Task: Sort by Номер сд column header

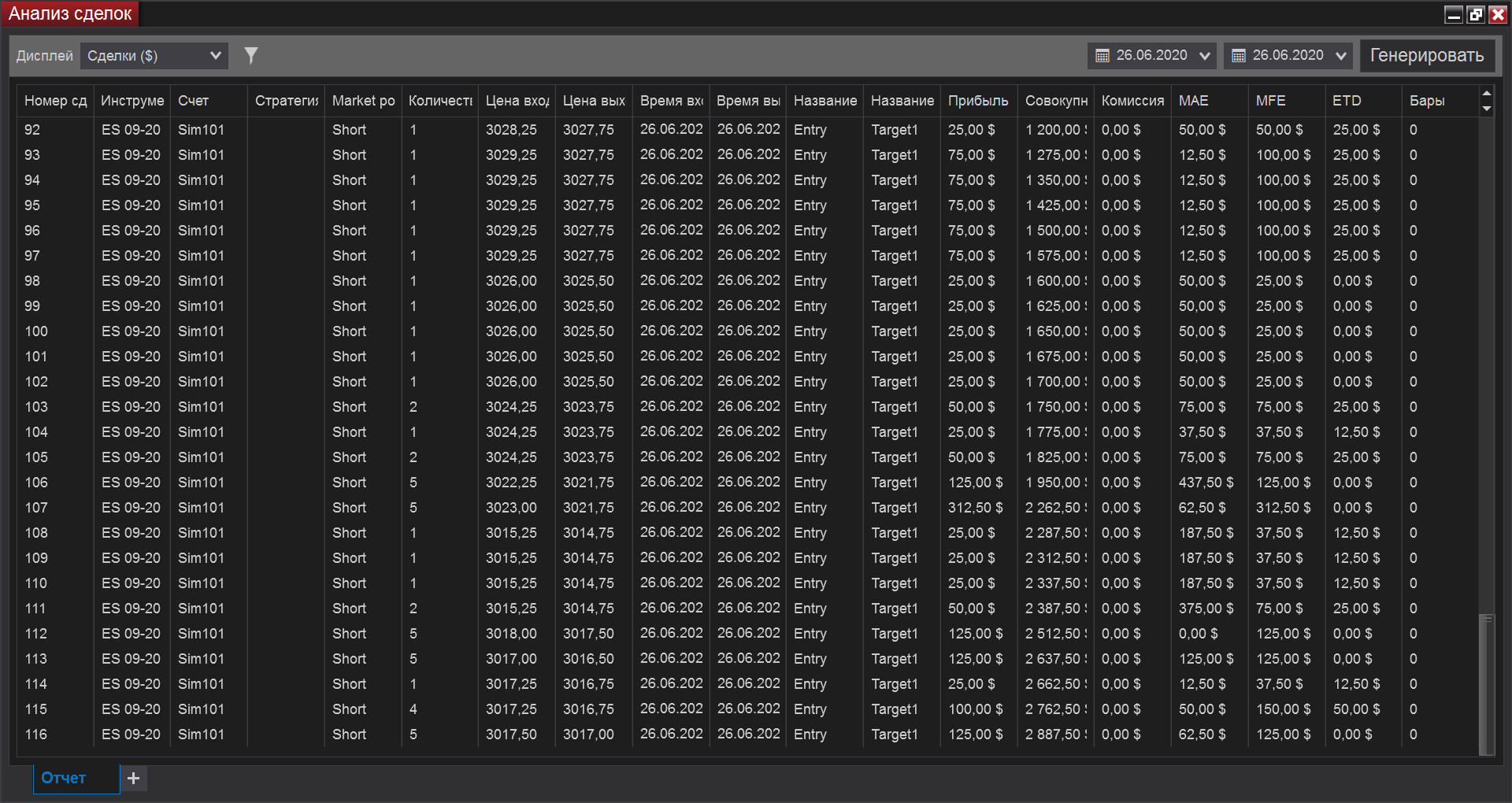Action: pyautogui.click(x=55, y=101)
